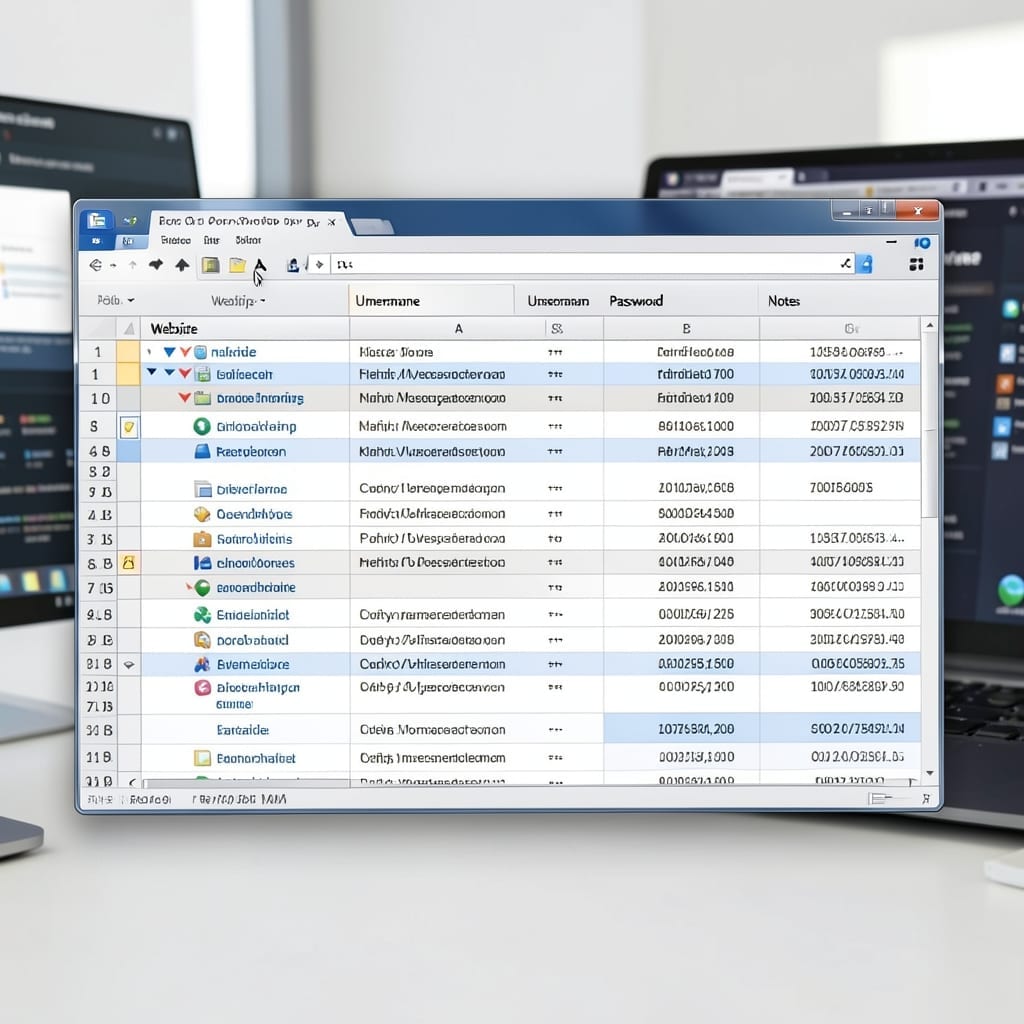
Task: Click the vertical scrollbar down arrow
Action: (930, 773)
